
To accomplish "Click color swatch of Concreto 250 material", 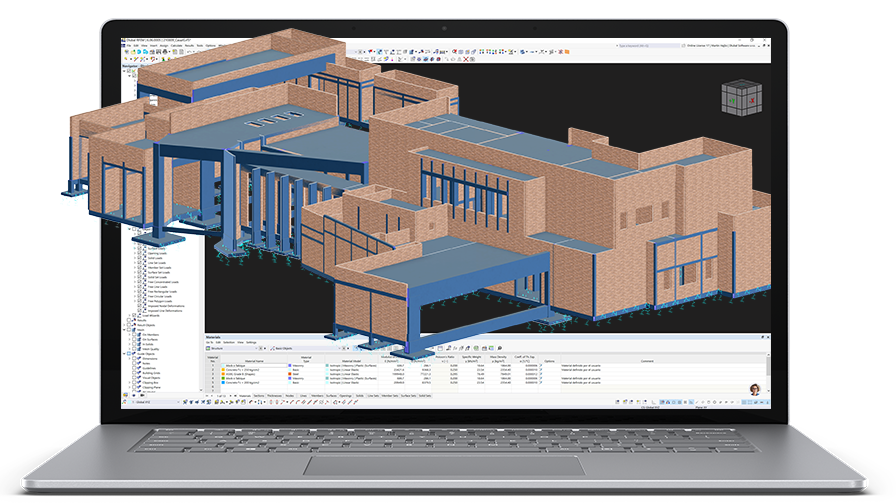I will [x=223, y=370].
